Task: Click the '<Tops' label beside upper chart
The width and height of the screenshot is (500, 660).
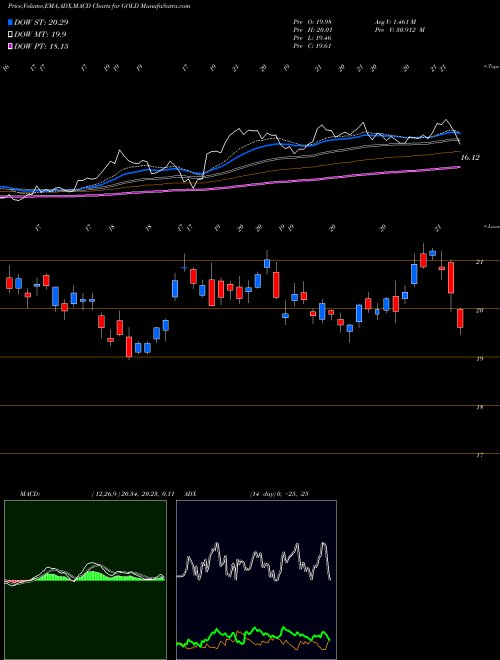Action: [x=491, y=67]
